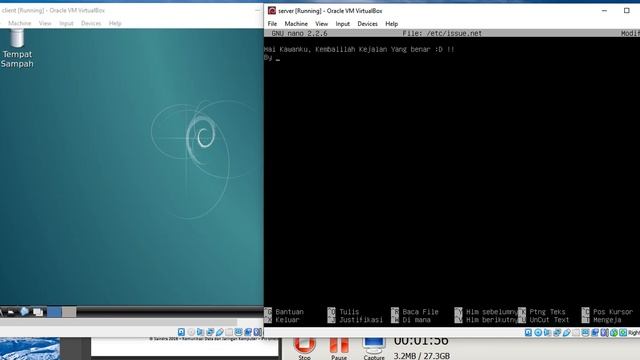Open the Input menu in server window

[342, 24]
